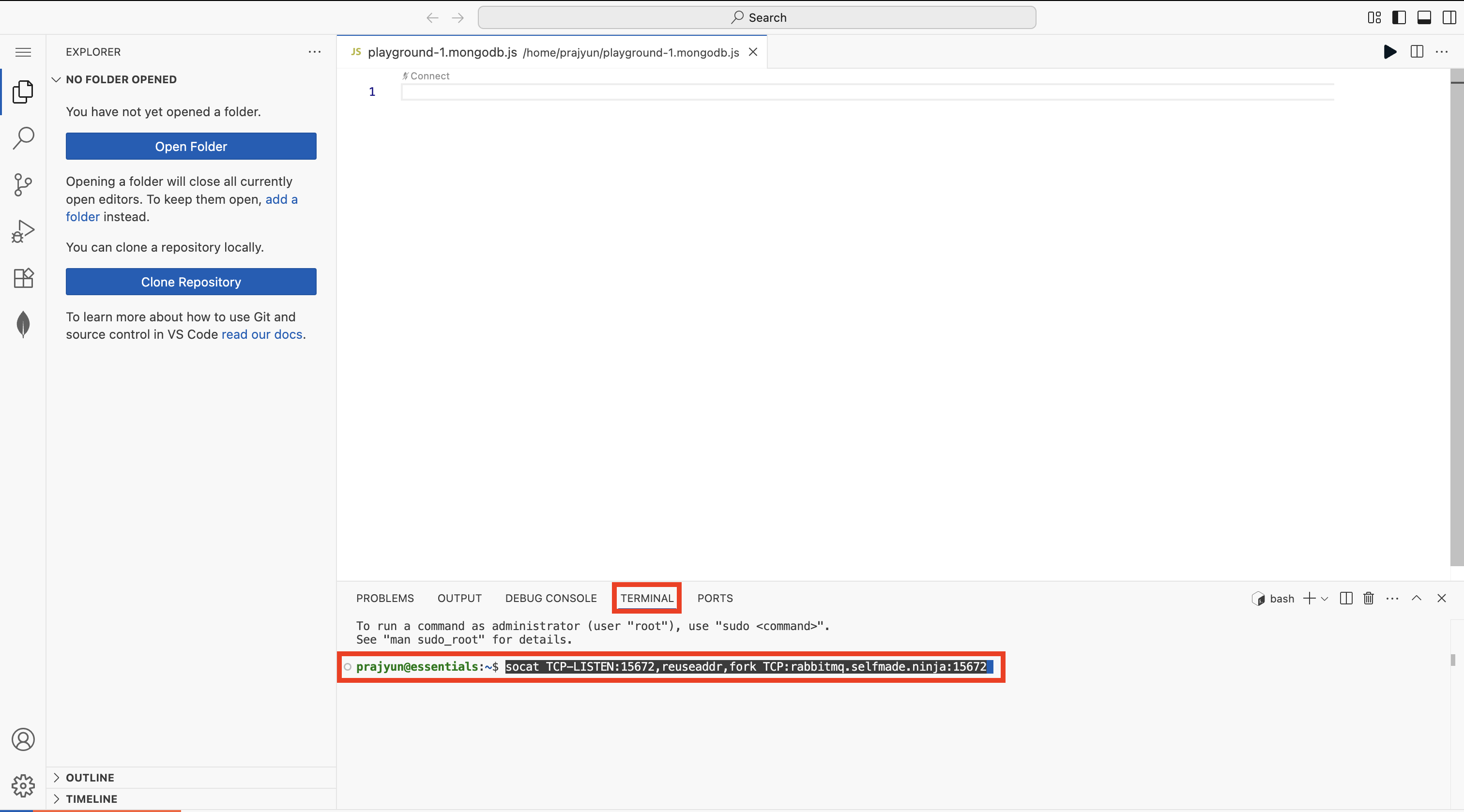Viewport: 1464px width, 812px height.
Task: Open the terminal launch profile dropdown
Action: pos(1325,598)
